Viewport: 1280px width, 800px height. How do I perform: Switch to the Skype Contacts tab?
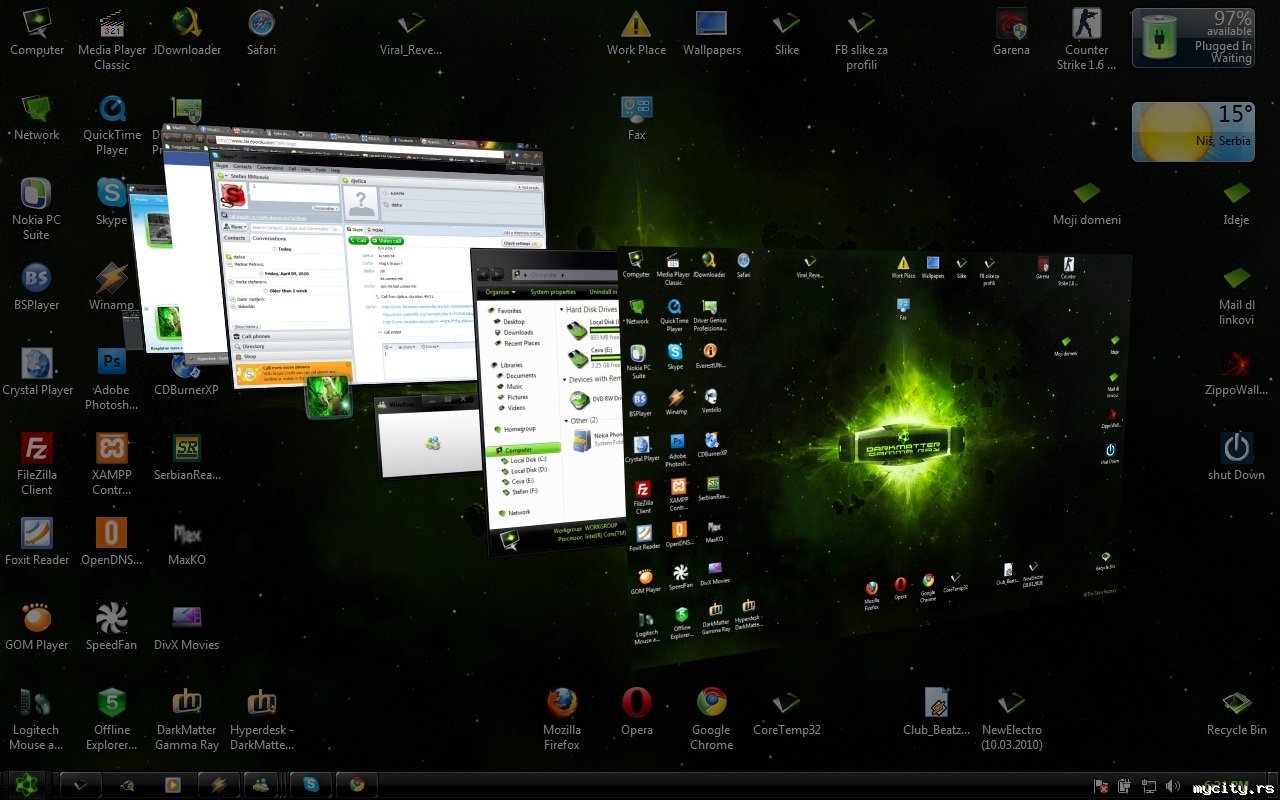click(235, 238)
